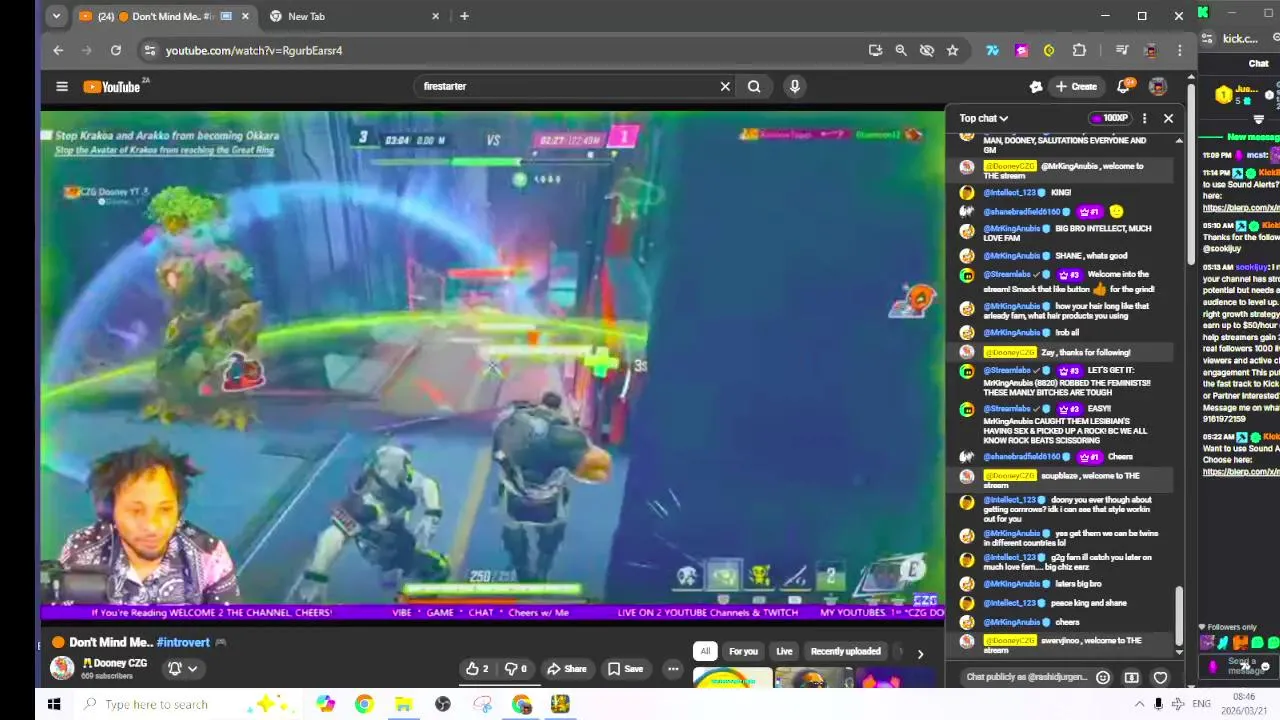The image size is (1280, 720).
Task: Open the zoom magnifier in address bar
Action: [901, 50]
